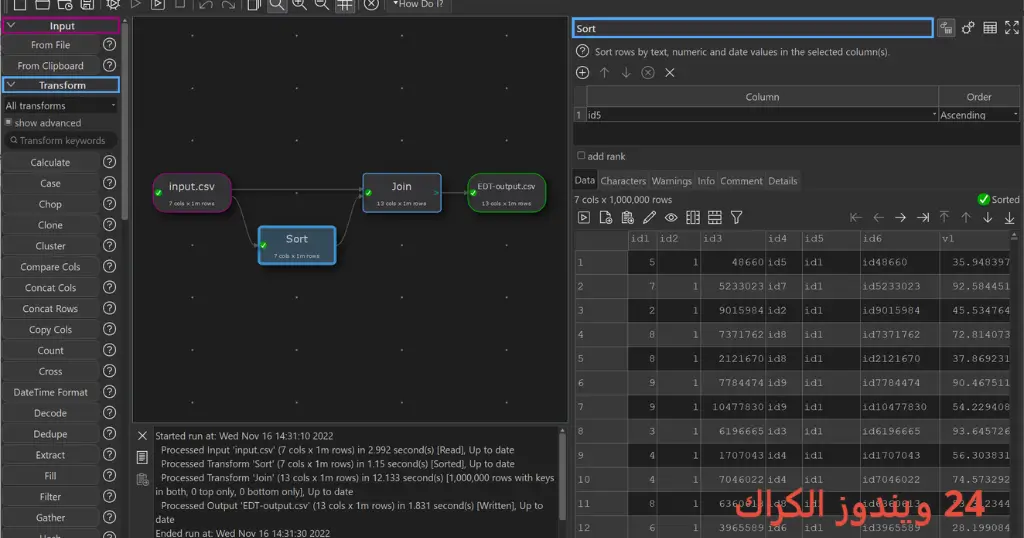Click the redo arrow in top toolbar
This screenshot has width=1024, height=538.
pos(228,5)
